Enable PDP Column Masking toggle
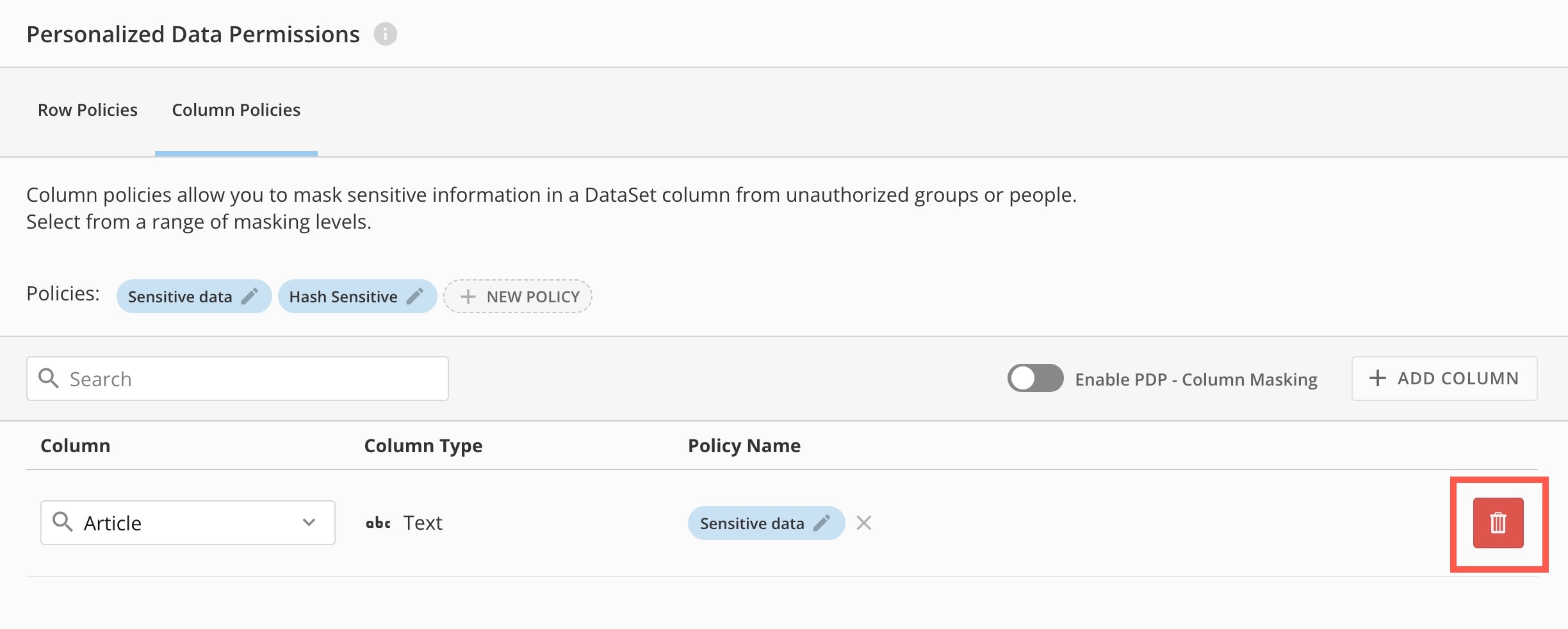 click(1034, 378)
